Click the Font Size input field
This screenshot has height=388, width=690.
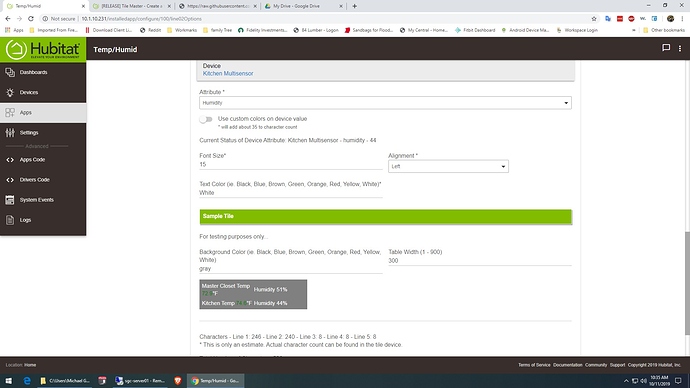click(x=290, y=165)
